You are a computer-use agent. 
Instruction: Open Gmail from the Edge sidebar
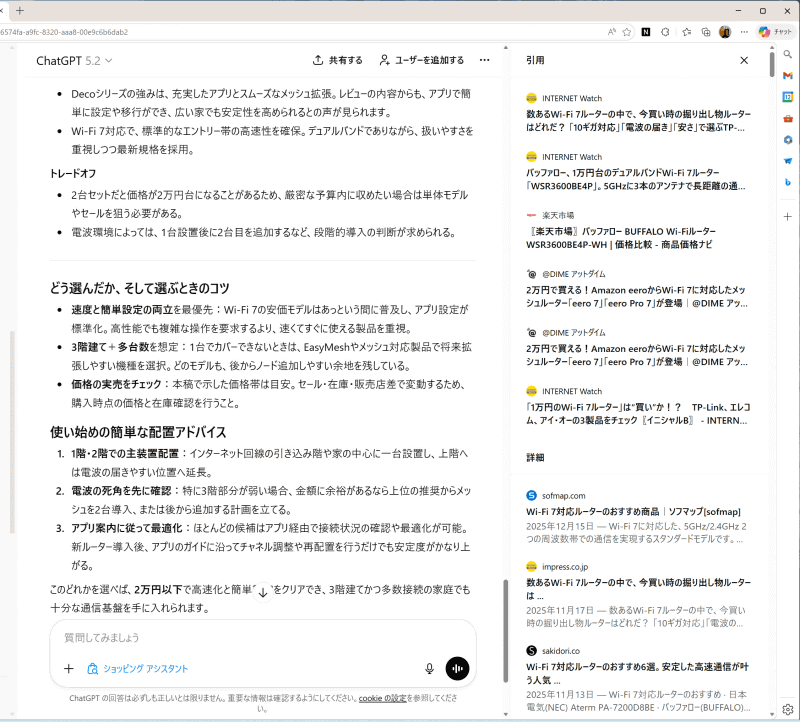pos(788,75)
